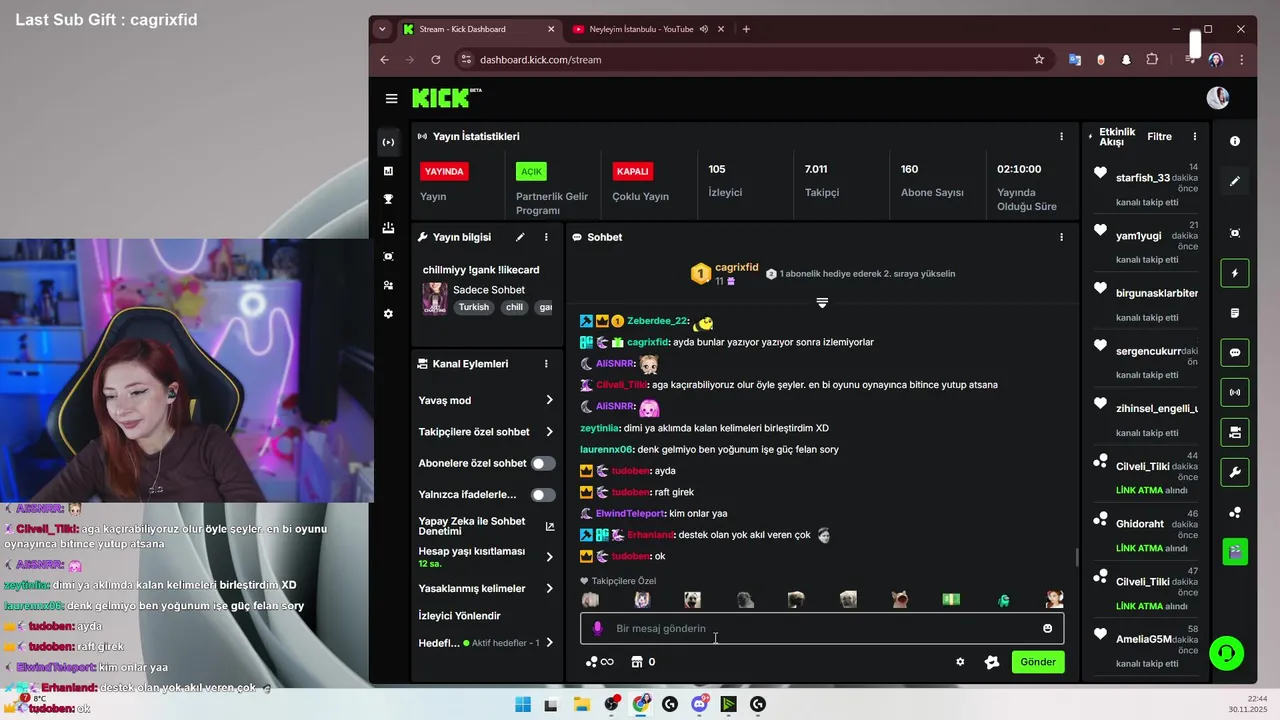Switch to Stream - Kick Dashboard tab
Screen dimensions: 1280x720
pos(480,29)
